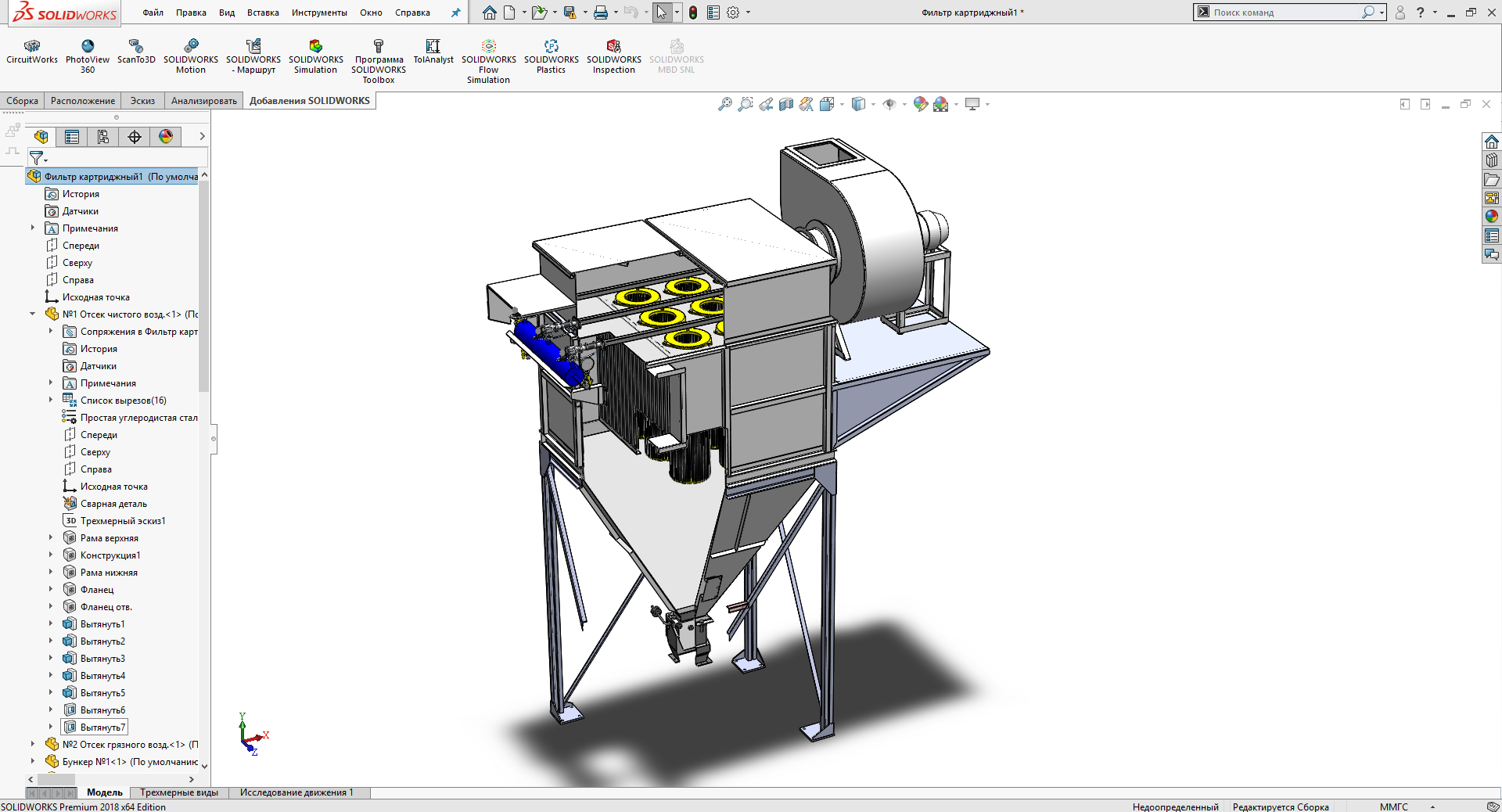Collapse the №1 Отсек чистого возд. component
Viewport: 1502px width, 812px height.
32,314
